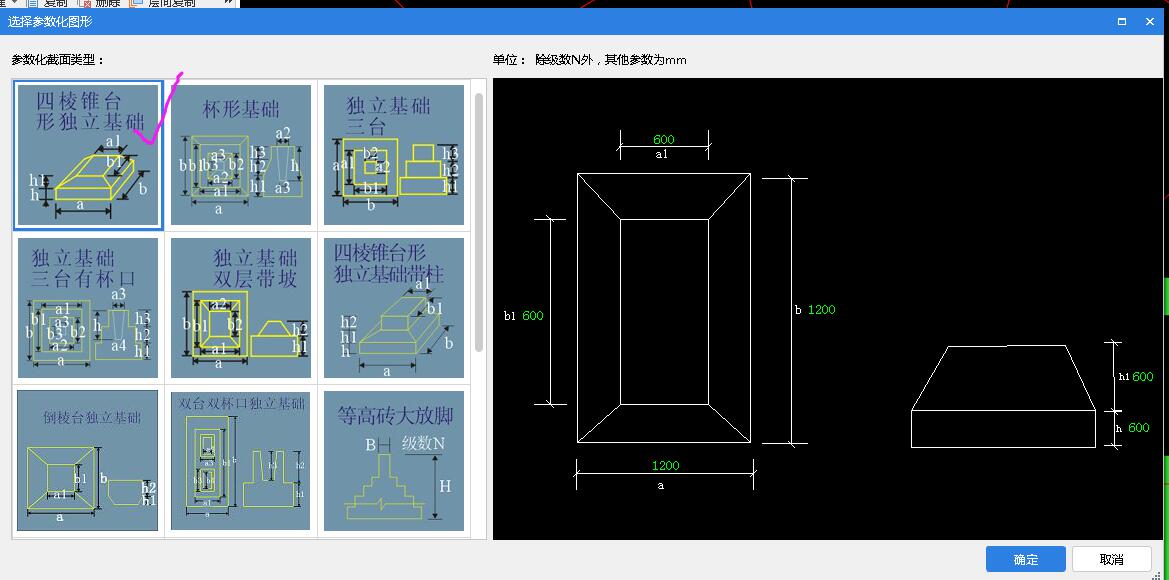Select the 四棱锥台形独立基础 thumbnail
1169x580 pixels.
tap(88, 154)
